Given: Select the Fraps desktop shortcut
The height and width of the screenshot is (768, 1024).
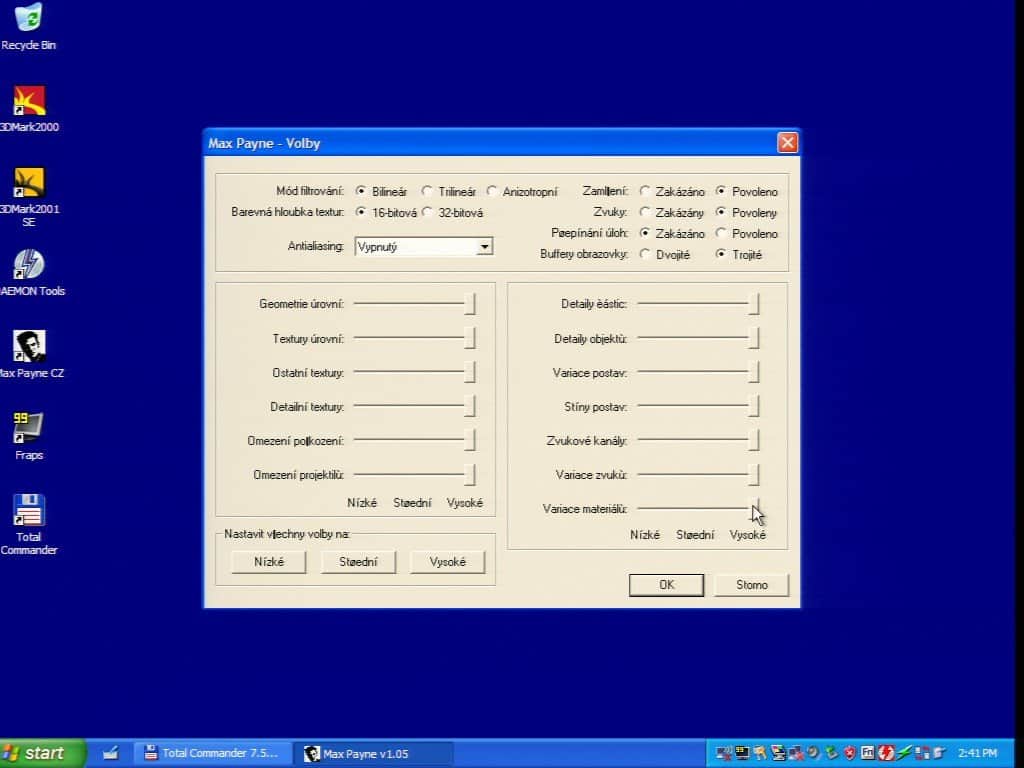Looking at the screenshot, I should click(29, 436).
